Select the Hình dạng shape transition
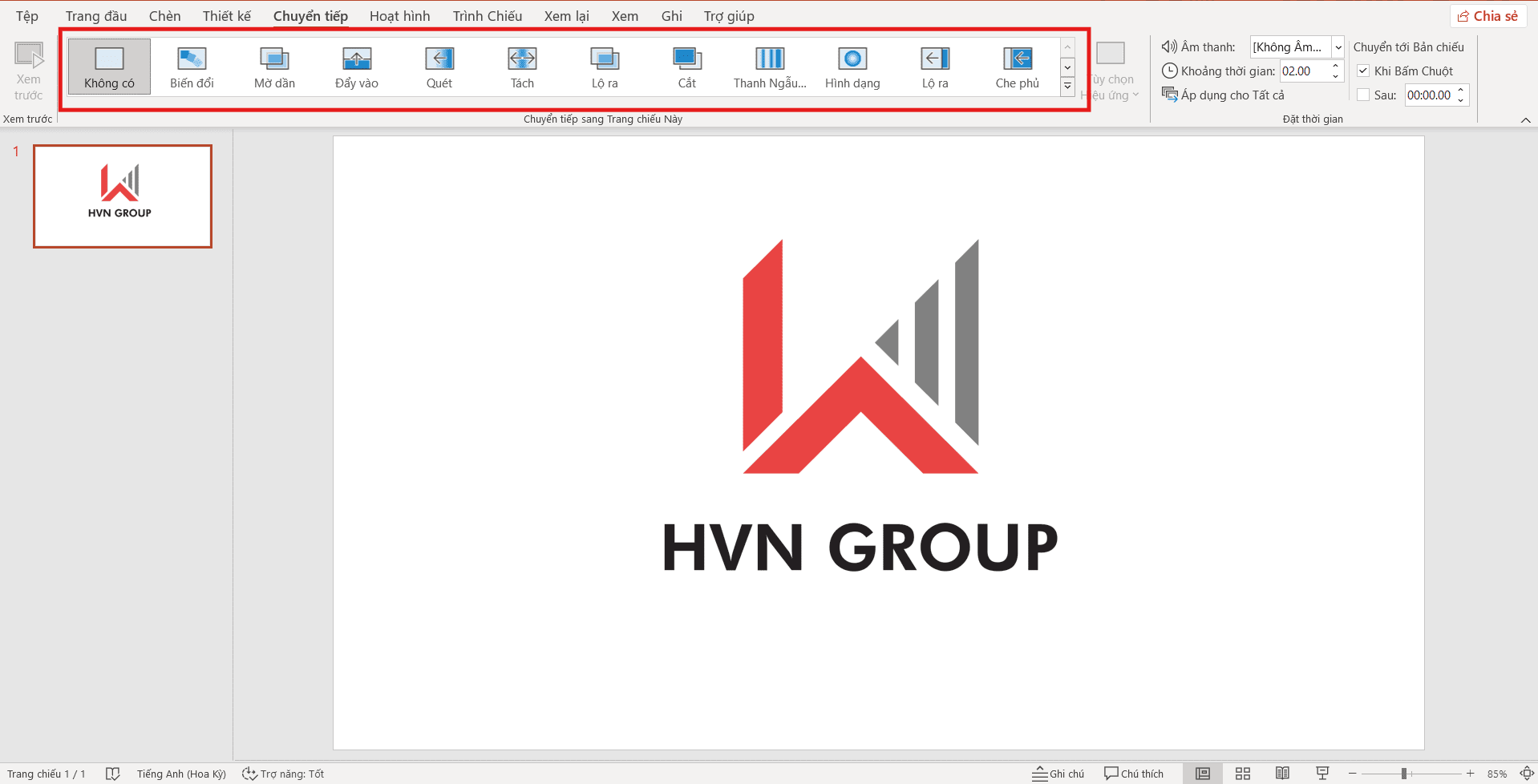 pyautogui.click(x=852, y=67)
